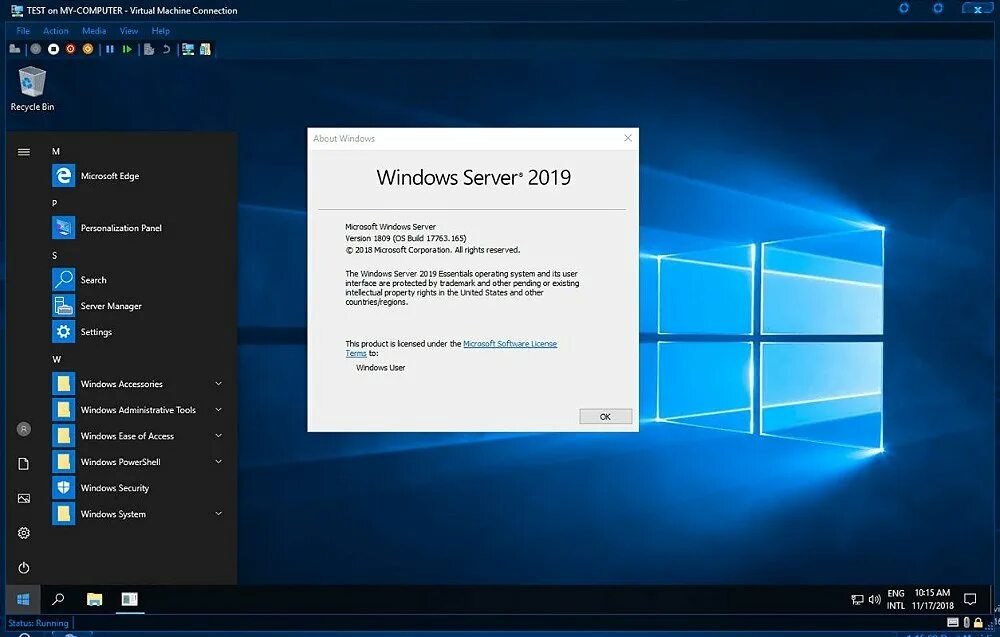Open Windows Security from Start menu
1000x637 pixels.
115,487
